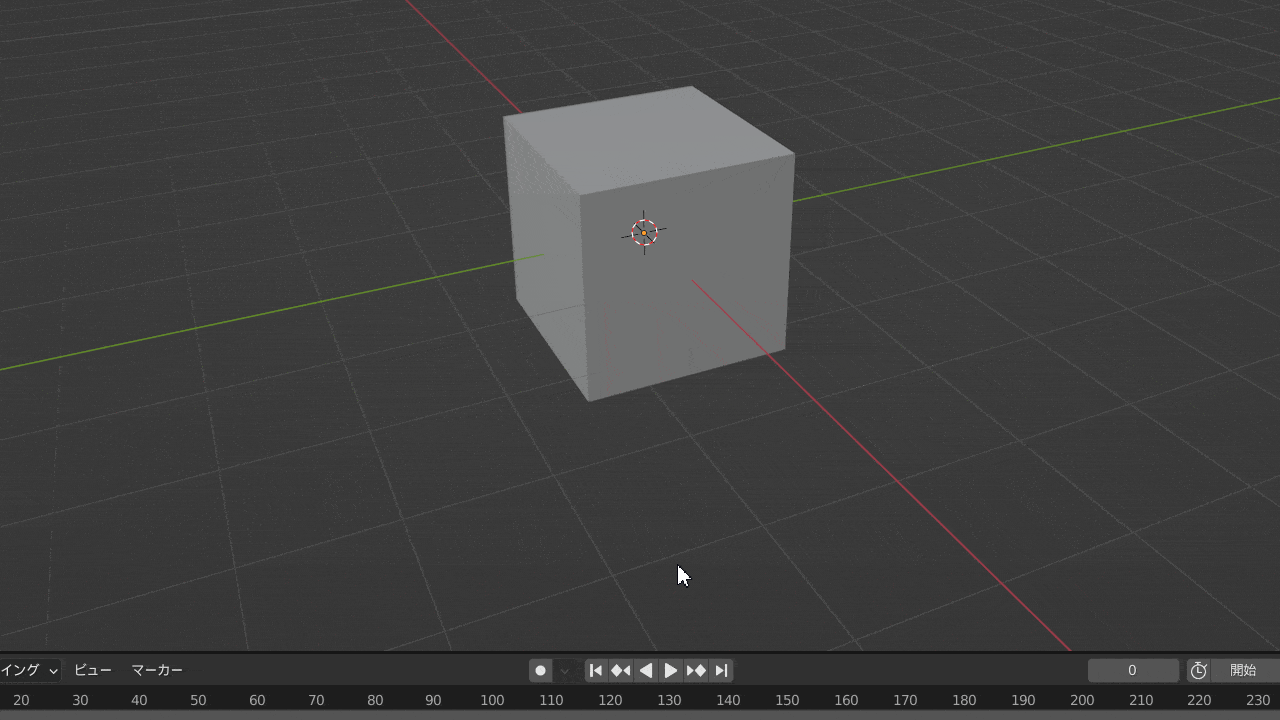Jump to end of animation playback range

(x=721, y=670)
